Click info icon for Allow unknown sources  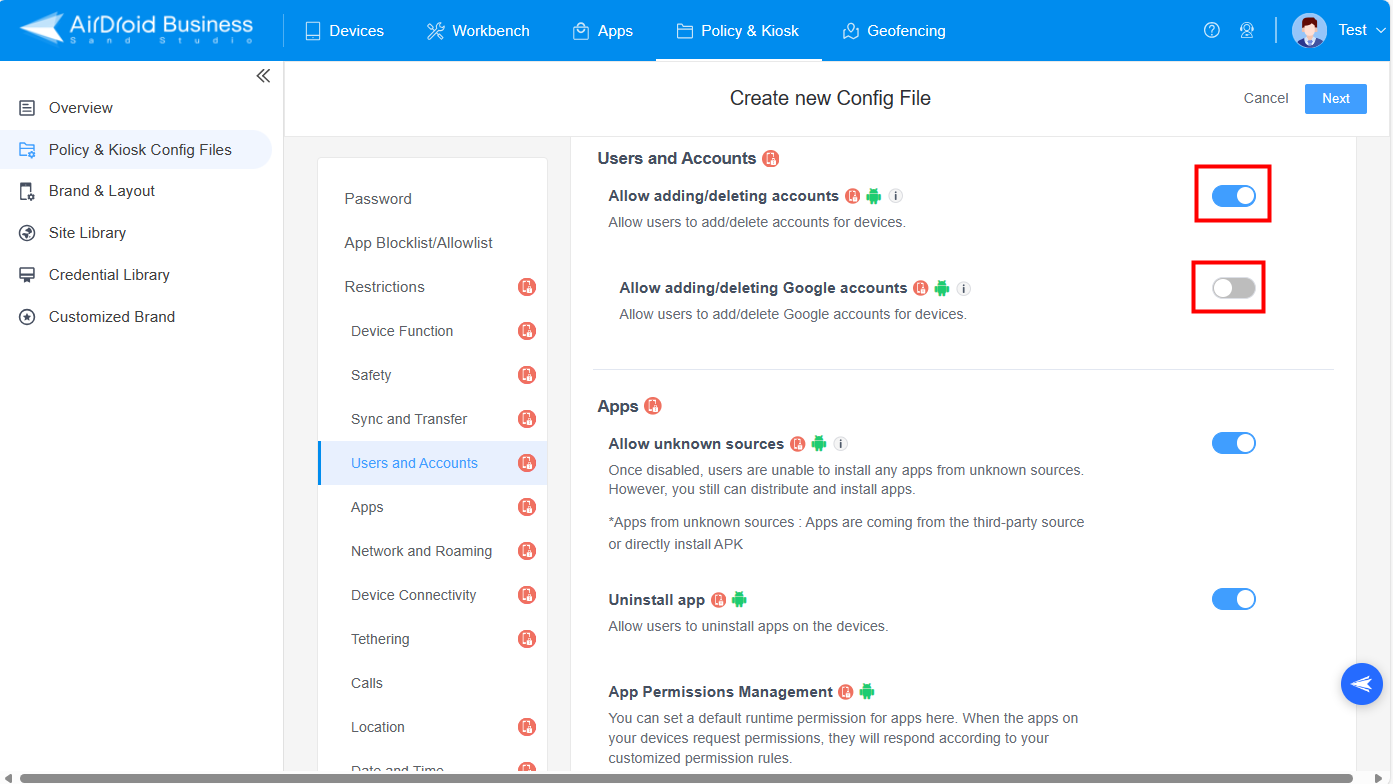point(841,443)
